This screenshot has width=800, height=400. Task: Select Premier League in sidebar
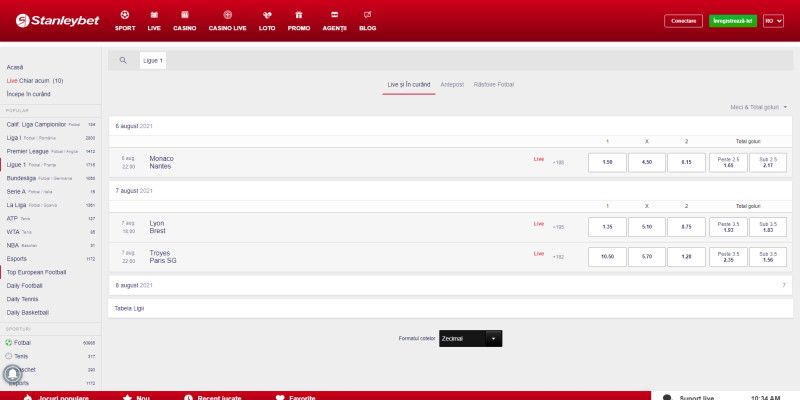[x=51, y=152]
